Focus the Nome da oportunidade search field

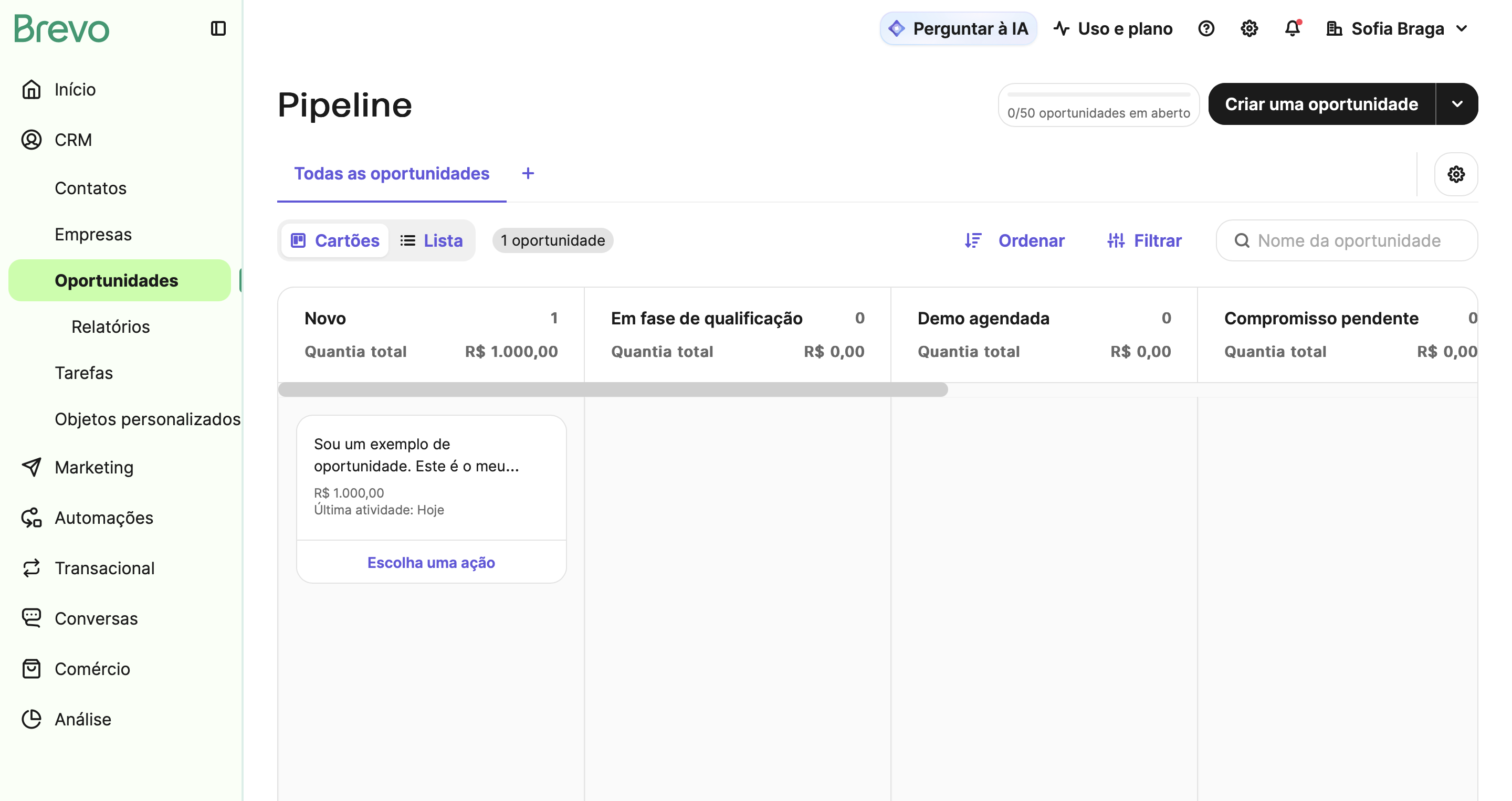point(1347,240)
